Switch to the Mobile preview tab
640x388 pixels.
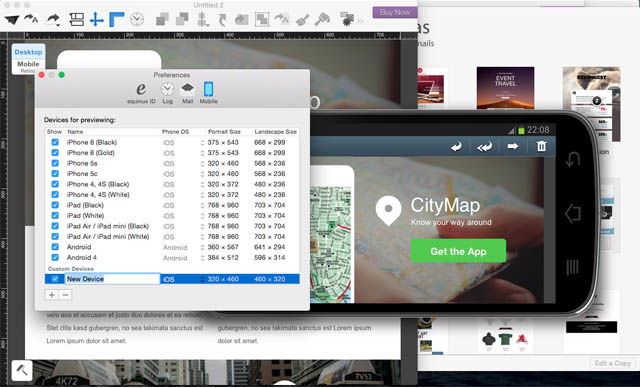click(x=28, y=64)
